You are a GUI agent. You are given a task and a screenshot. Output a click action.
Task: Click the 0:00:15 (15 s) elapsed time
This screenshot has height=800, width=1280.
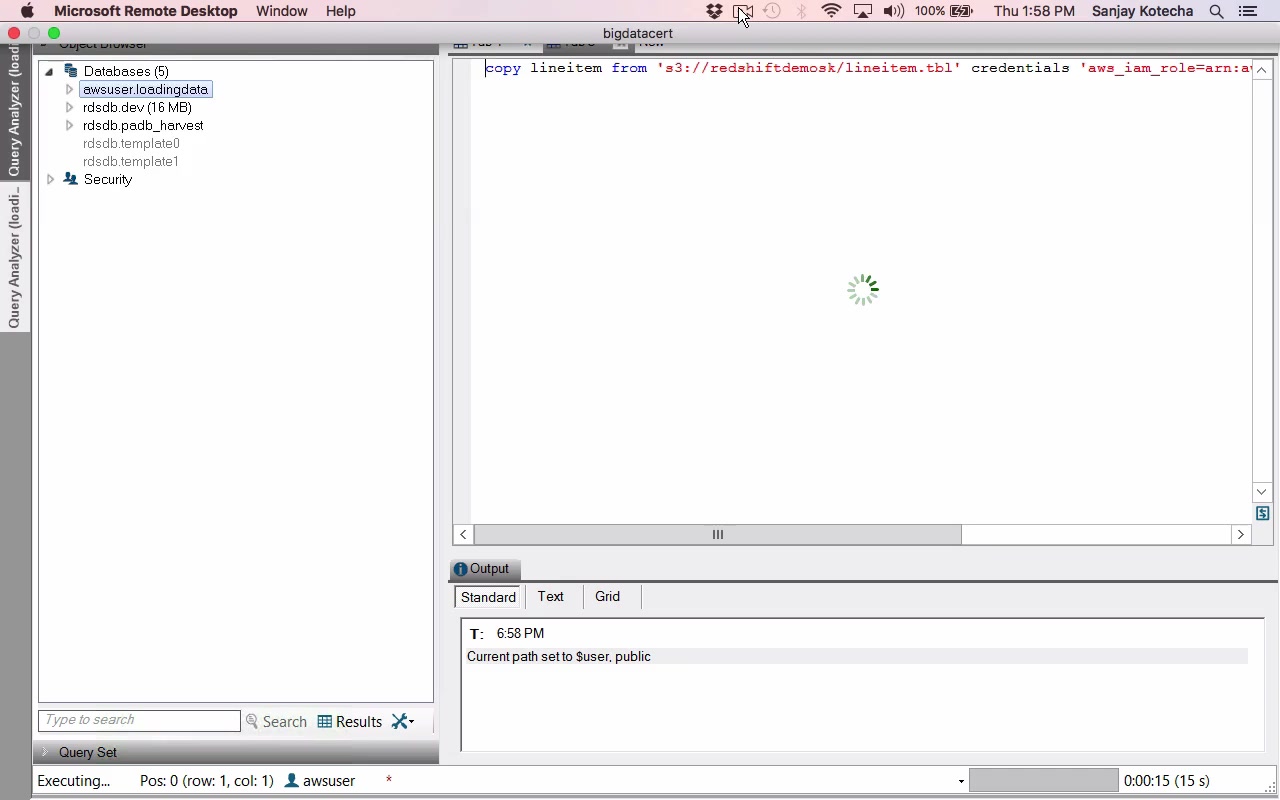point(1167,781)
